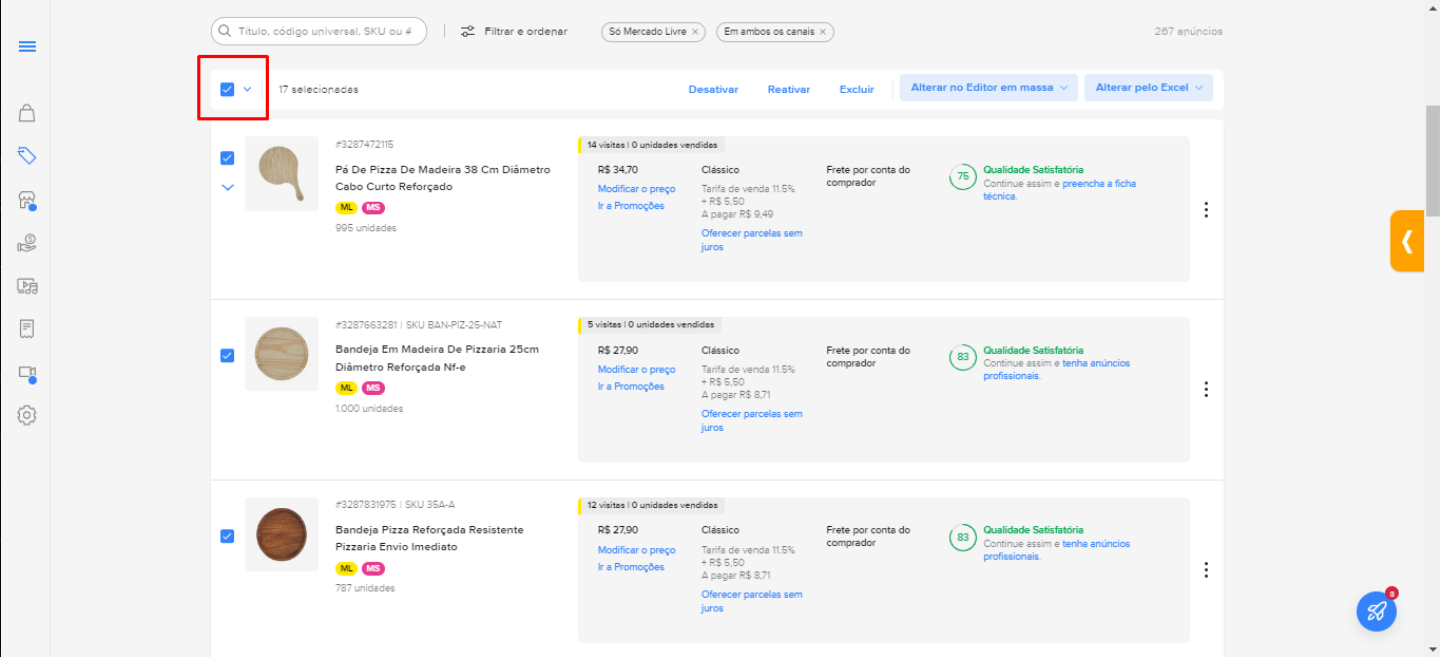
Task: Open the store icon with notification dot
Action: 27,198
